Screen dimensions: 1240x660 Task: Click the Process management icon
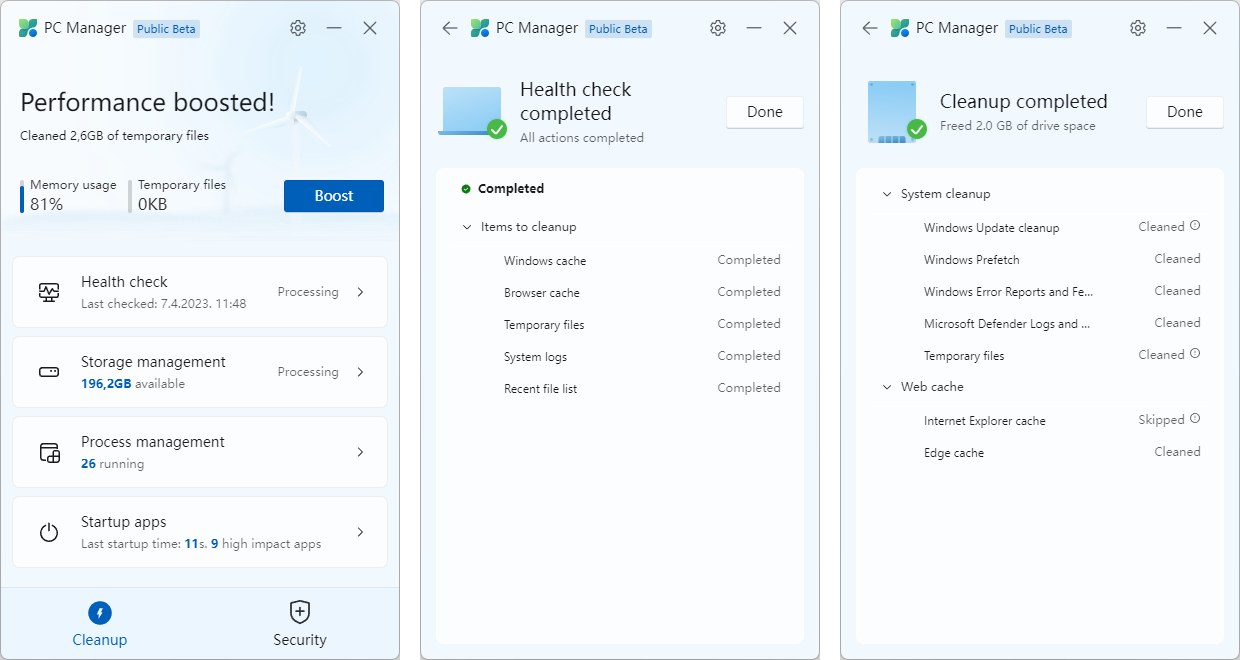tap(49, 452)
